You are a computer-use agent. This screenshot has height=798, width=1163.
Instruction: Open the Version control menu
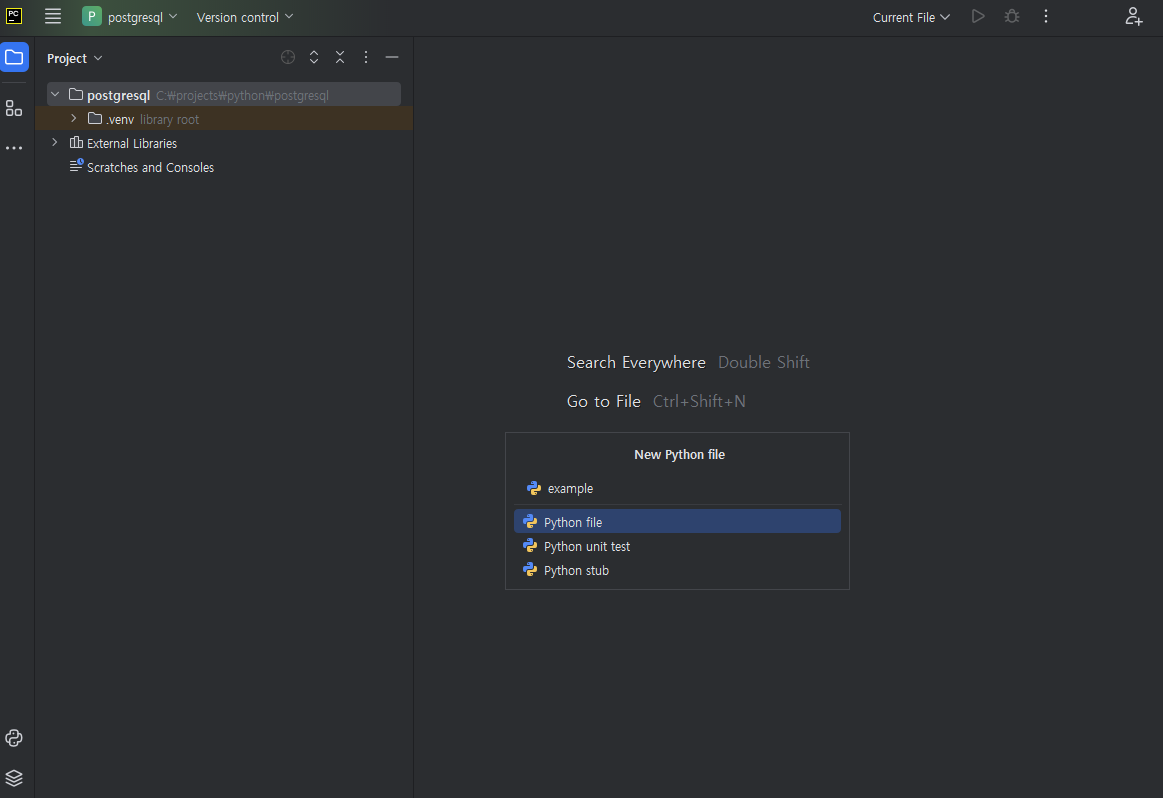pos(245,16)
